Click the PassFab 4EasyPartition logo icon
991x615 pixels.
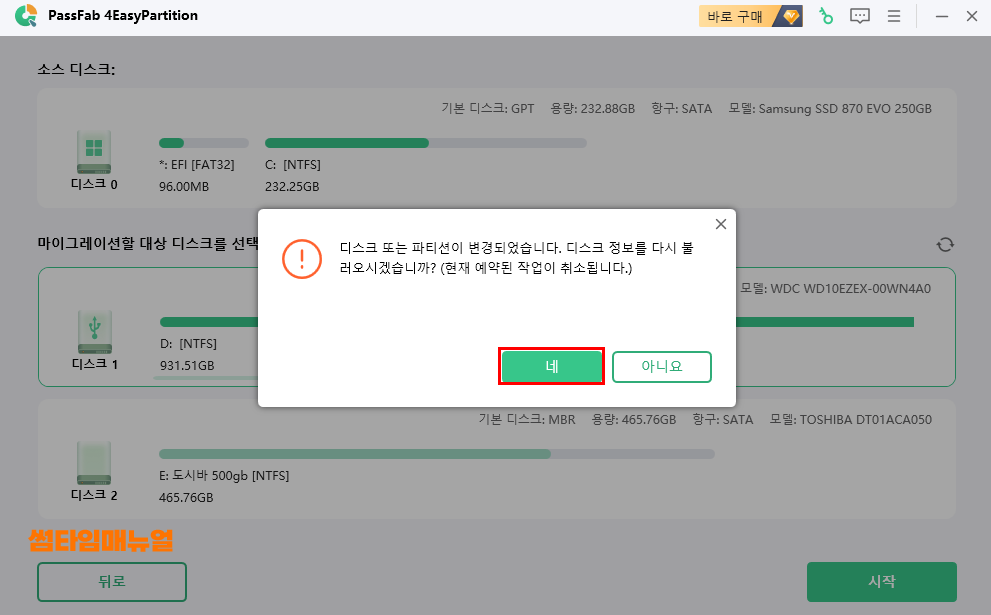(x=26, y=16)
